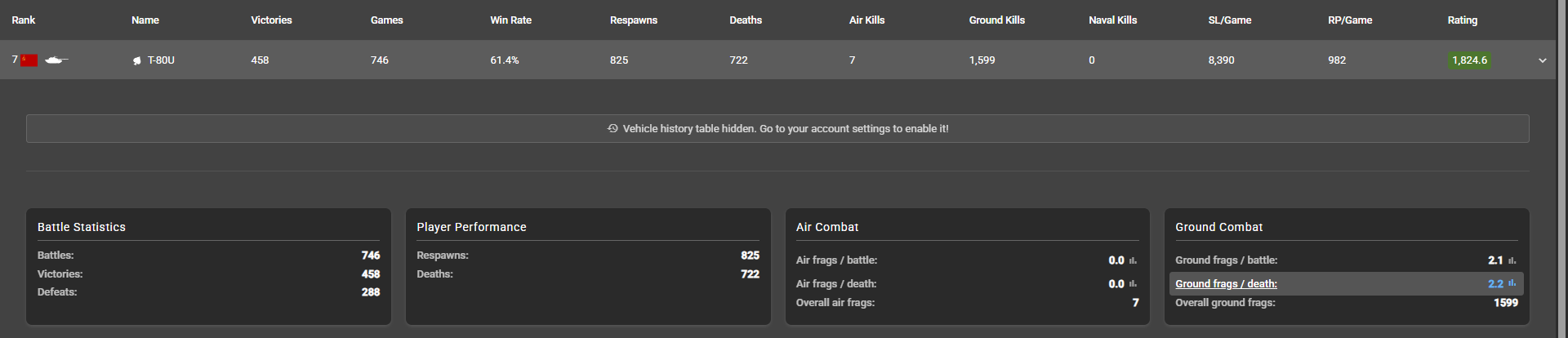Image resolution: width=1568 pixels, height=338 pixels.
Task: Click the SL/Game column header
Action: 1229,20
